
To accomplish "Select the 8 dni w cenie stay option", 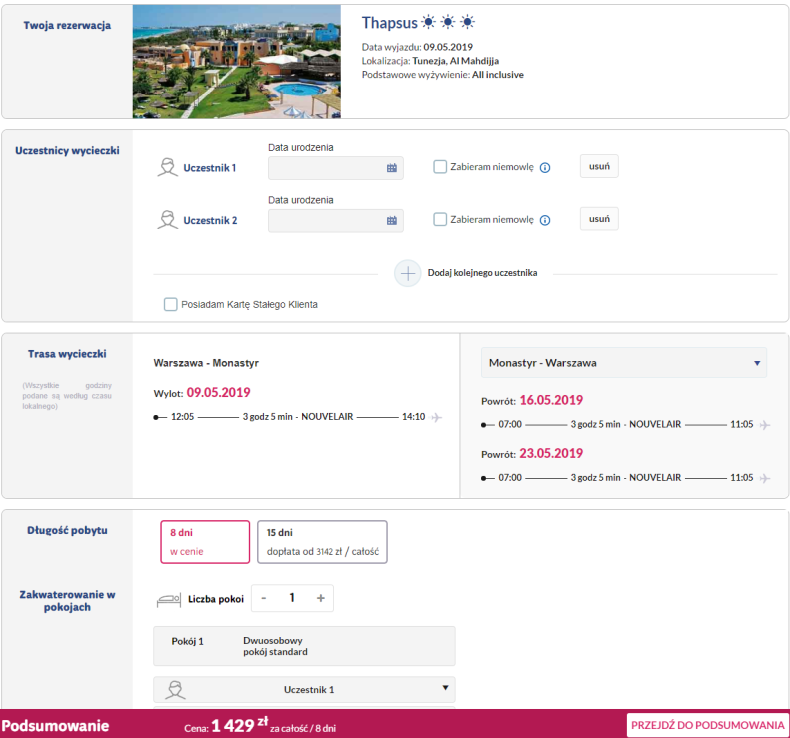I will (x=205, y=542).
